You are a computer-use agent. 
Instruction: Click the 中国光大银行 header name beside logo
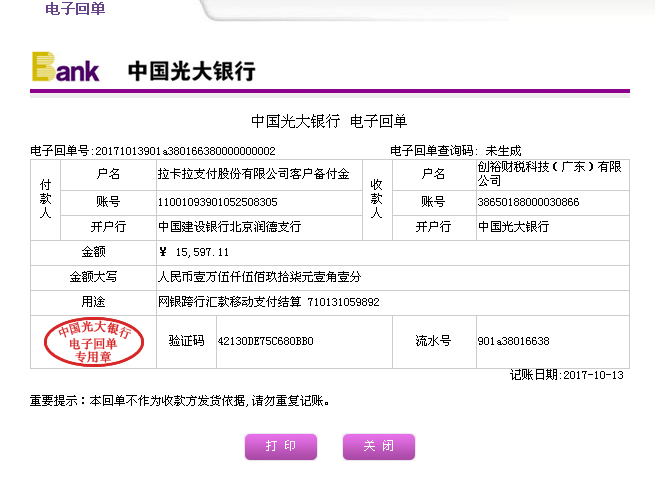pos(191,71)
